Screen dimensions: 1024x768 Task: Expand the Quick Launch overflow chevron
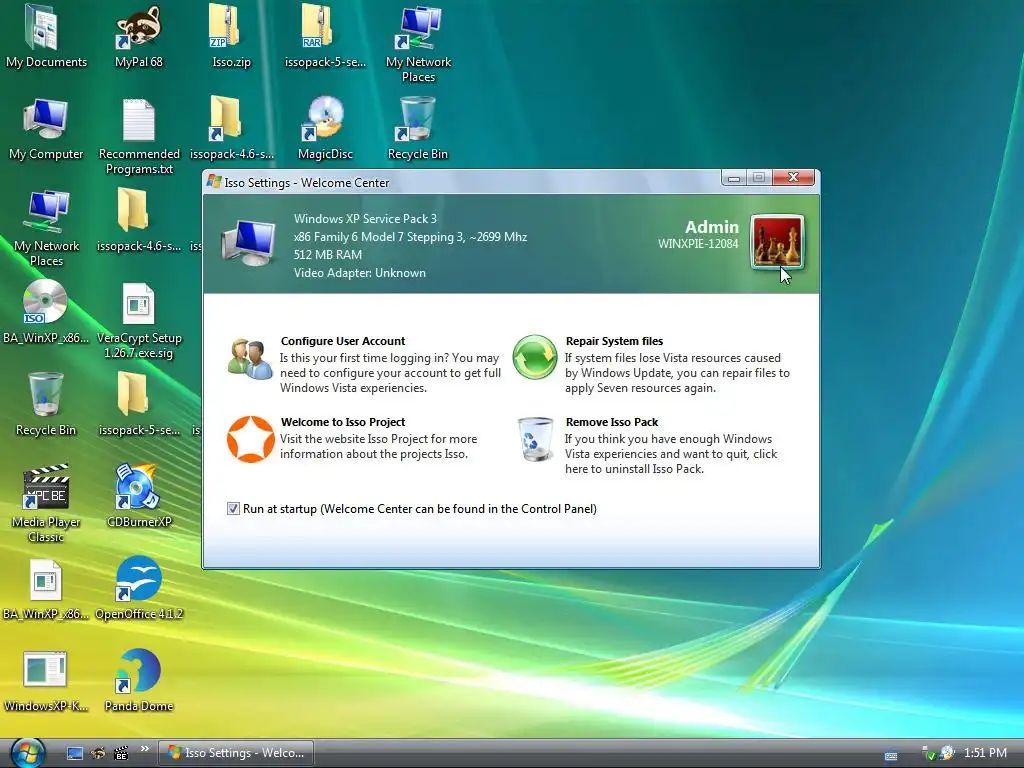pyautogui.click(x=145, y=748)
